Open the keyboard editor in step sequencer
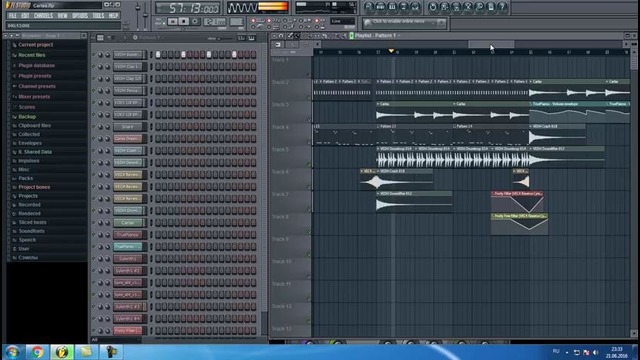The width and height of the screenshot is (640, 360). 251,38
